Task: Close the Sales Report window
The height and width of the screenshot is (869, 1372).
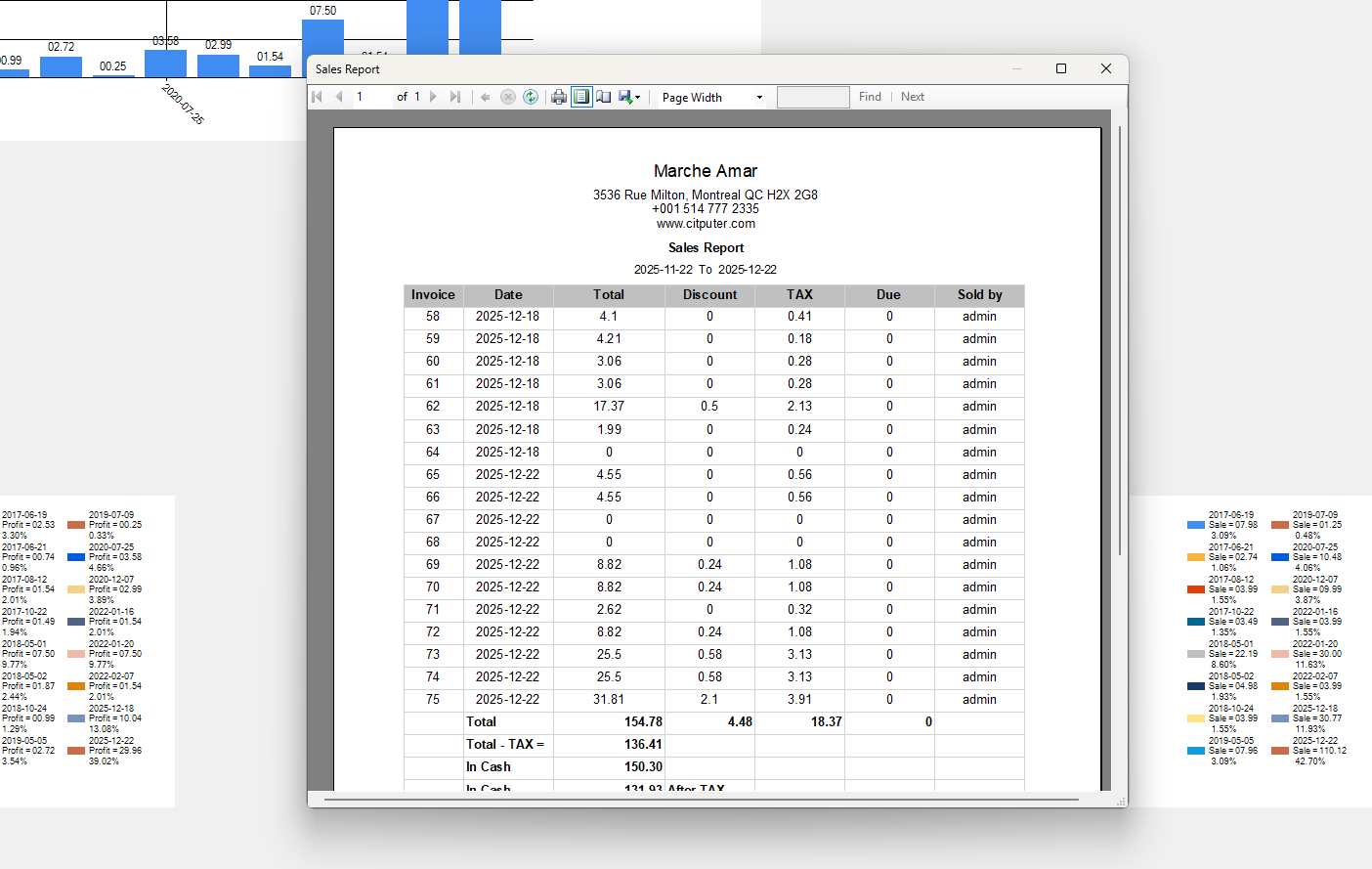Action: click(x=1106, y=68)
